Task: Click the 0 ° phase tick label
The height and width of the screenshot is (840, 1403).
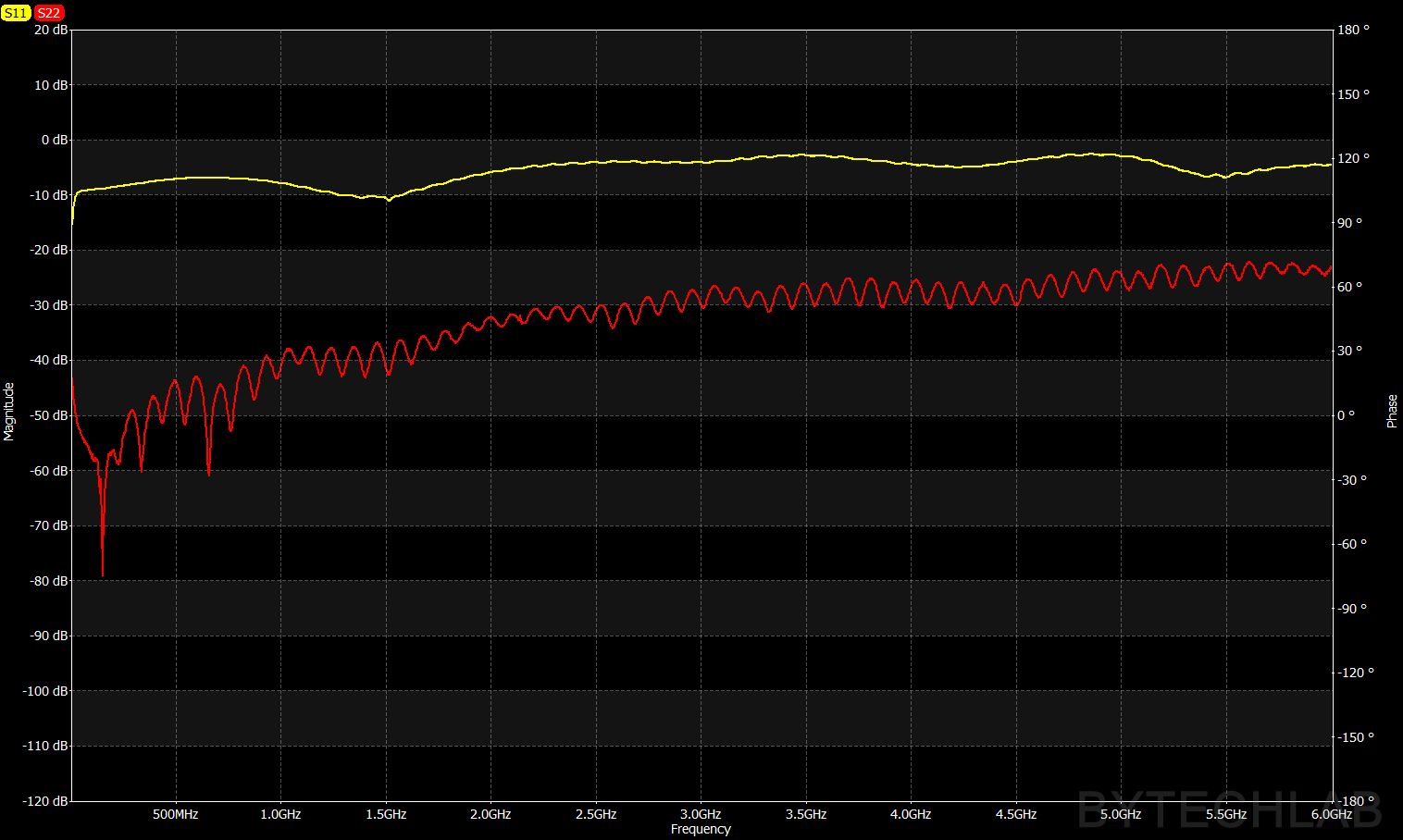Action: (x=1347, y=415)
